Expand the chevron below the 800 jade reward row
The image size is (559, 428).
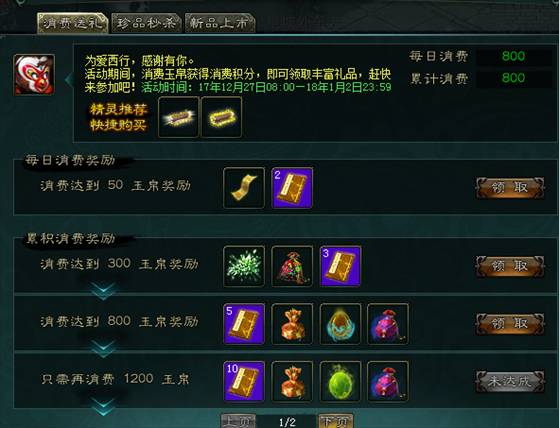tap(103, 348)
